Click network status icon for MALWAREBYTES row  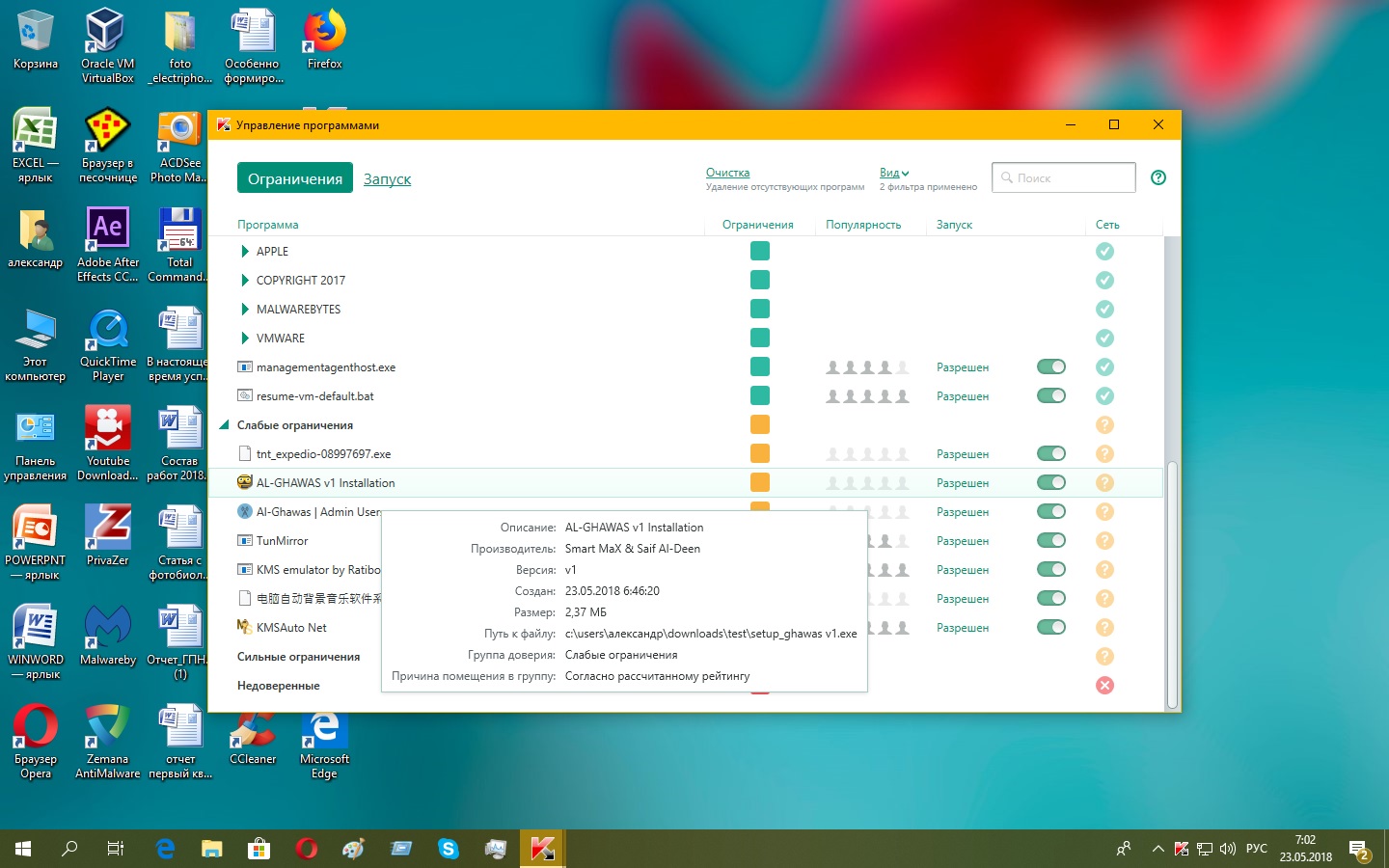coord(1105,309)
